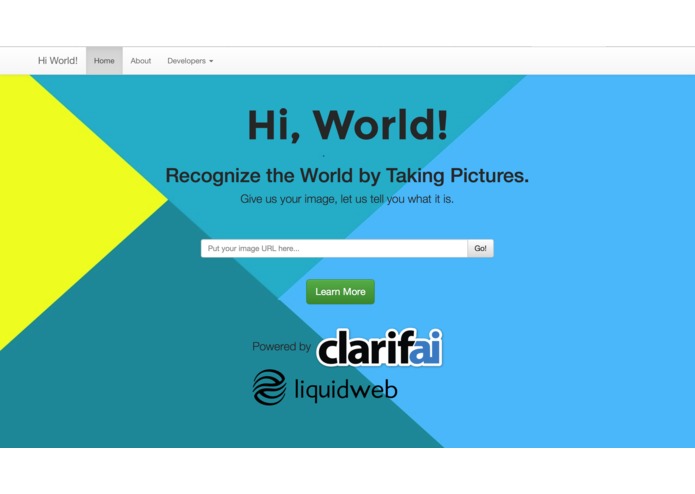Open the Clarifai logo
Viewport: 695px width, 494px height.
380,348
